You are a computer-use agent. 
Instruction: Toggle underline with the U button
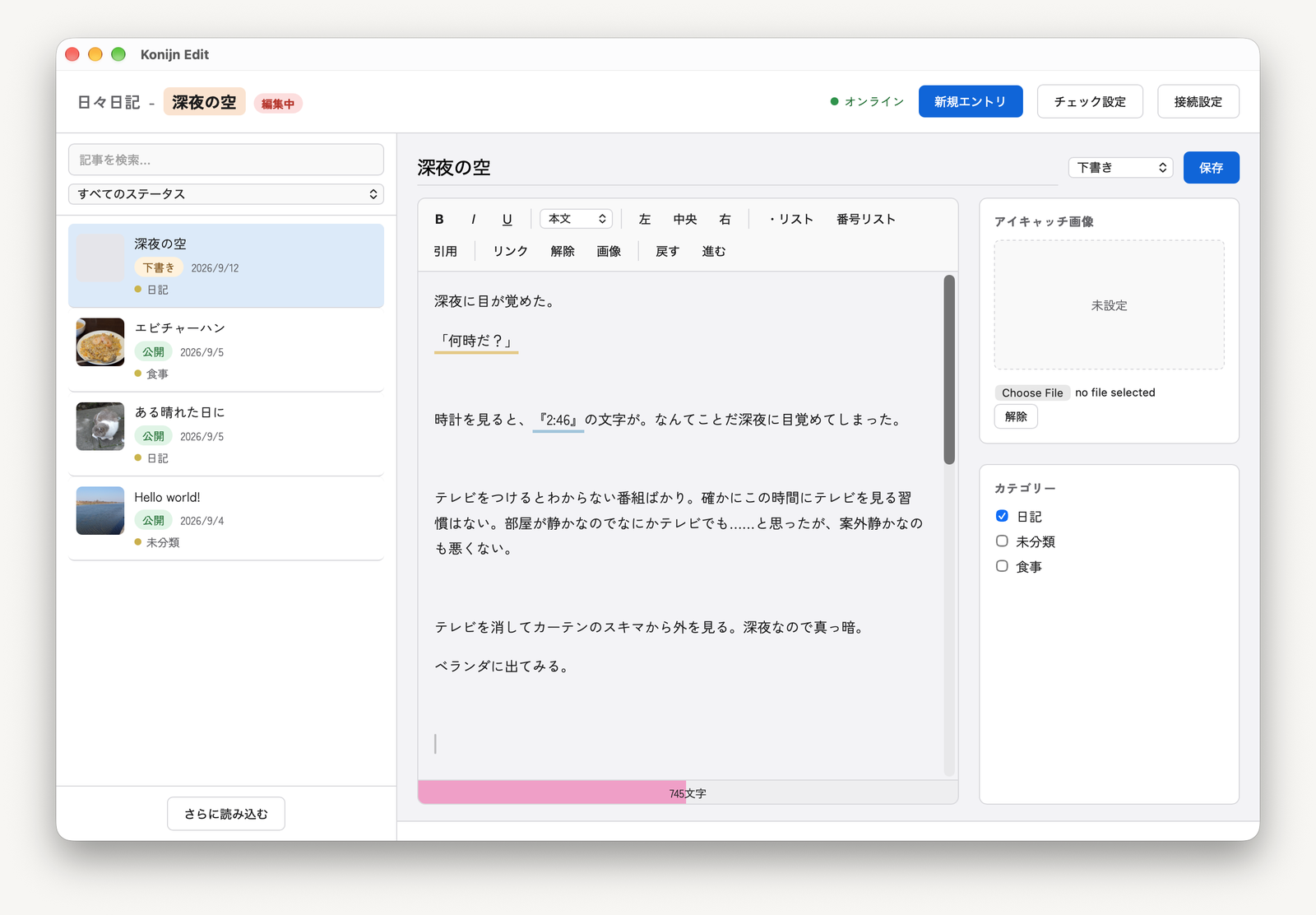click(507, 219)
